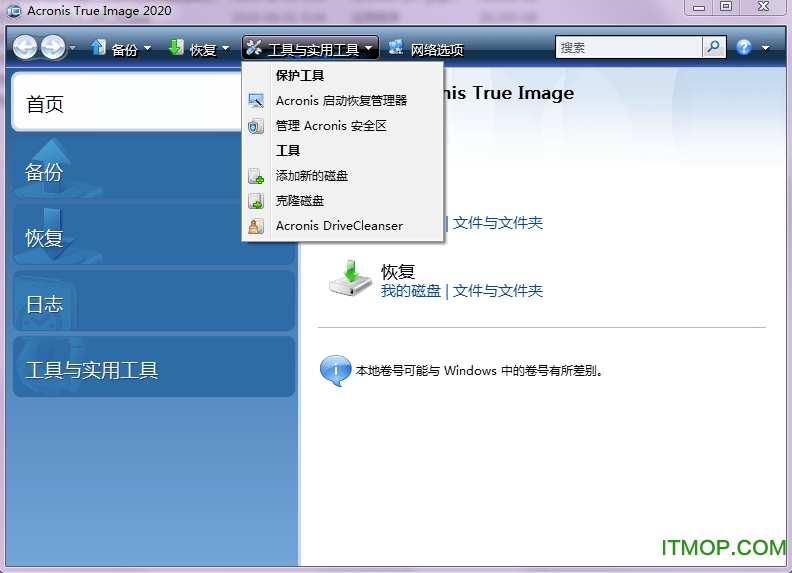Click the 启动恢复管理器 monitor icon
The image size is (792, 573).
coord(256,101)
